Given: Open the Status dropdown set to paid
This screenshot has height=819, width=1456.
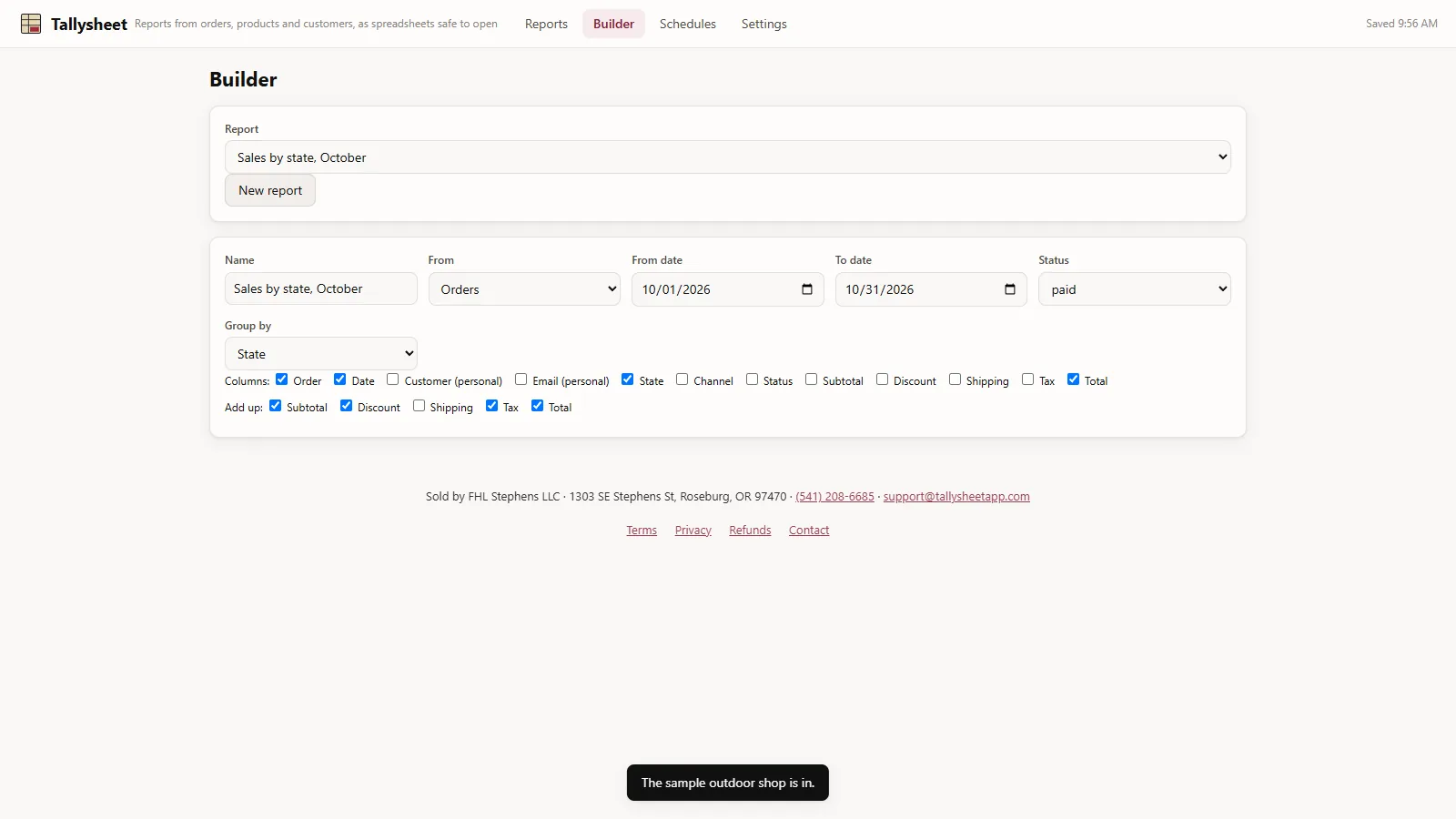Looking at the screenshot, I should pyautogui.click(x=1135, y=289).
